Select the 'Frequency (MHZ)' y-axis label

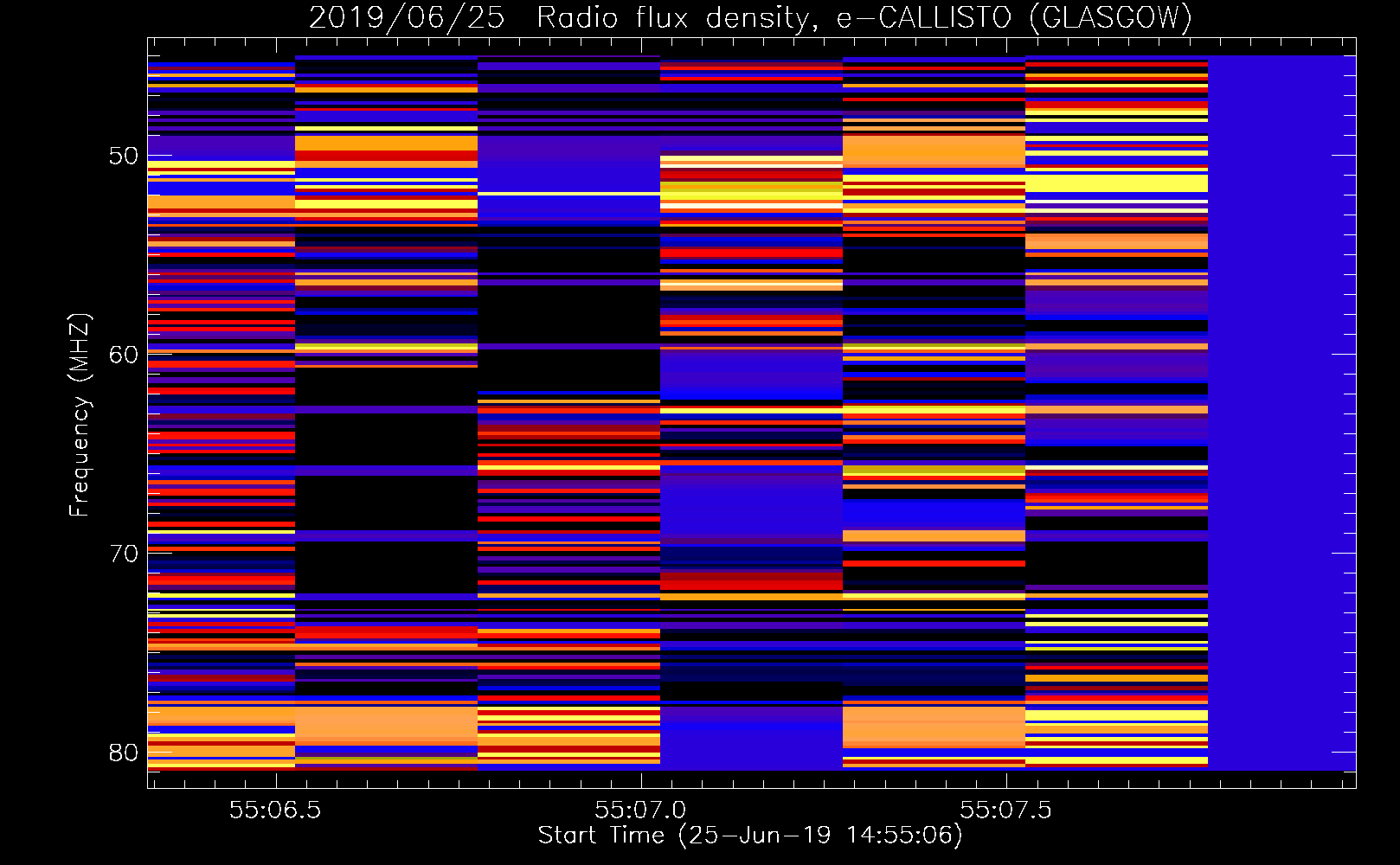coord(80,414)
